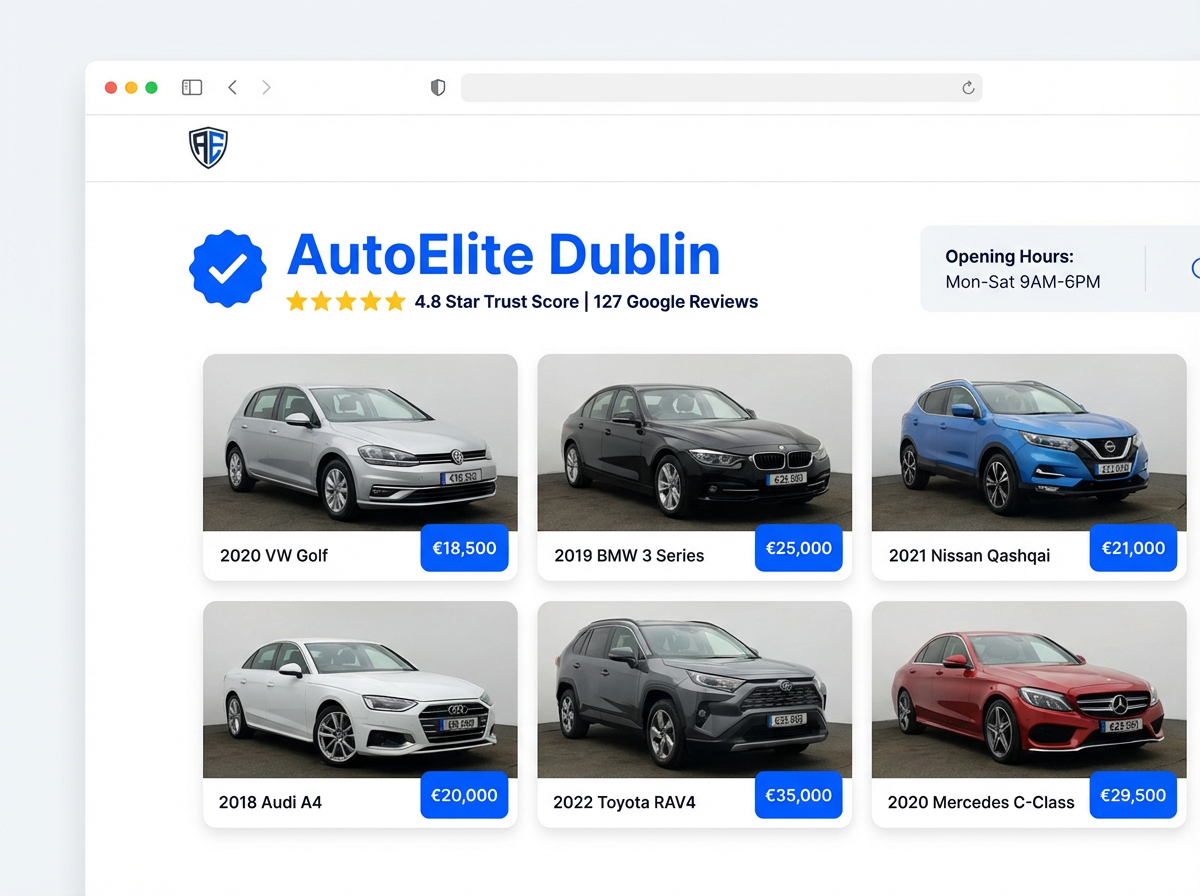Click the €29,500 price button
The width and height of the screenshot is (1200, 896).
coord(1132,795)
